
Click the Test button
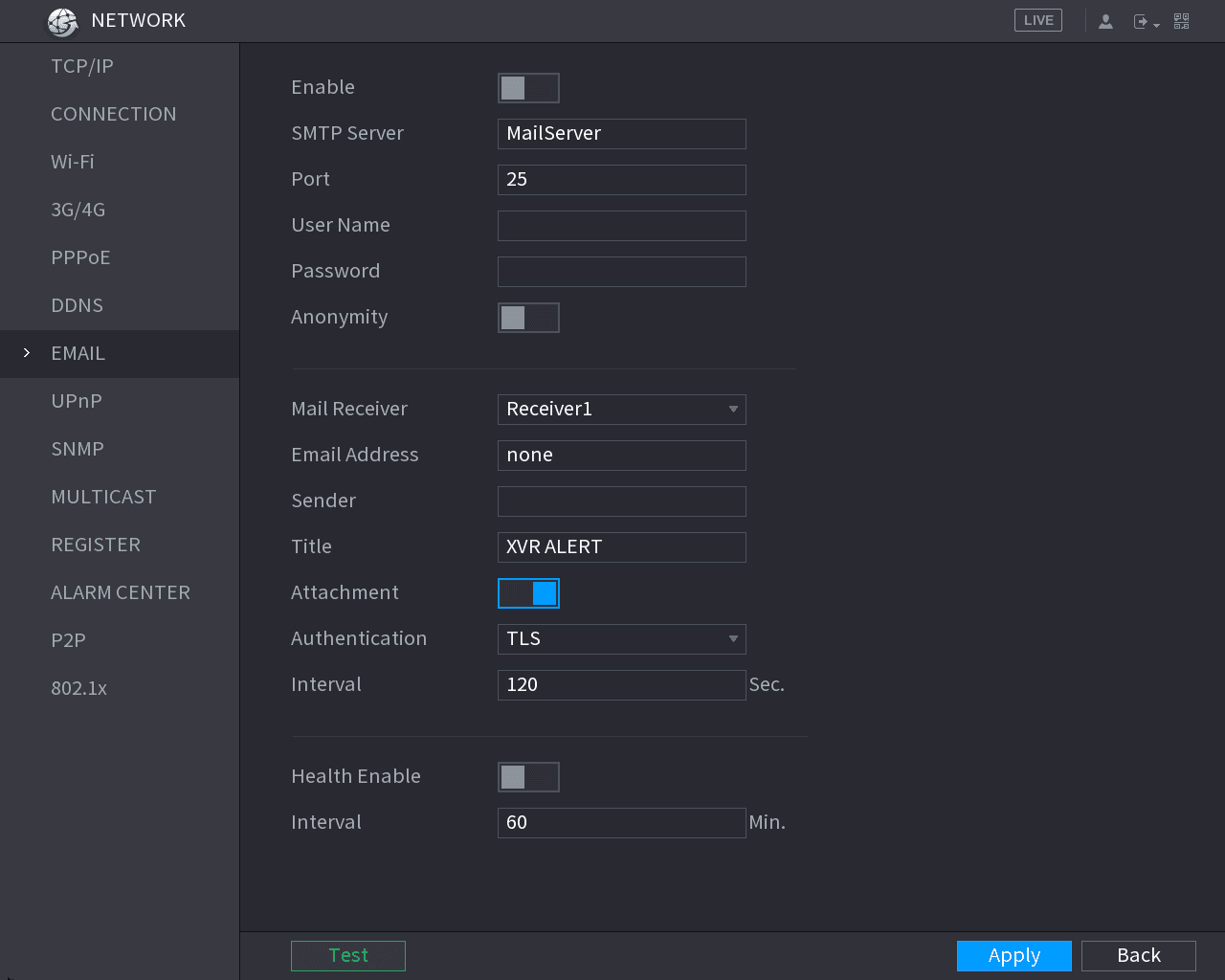[348, 956]
